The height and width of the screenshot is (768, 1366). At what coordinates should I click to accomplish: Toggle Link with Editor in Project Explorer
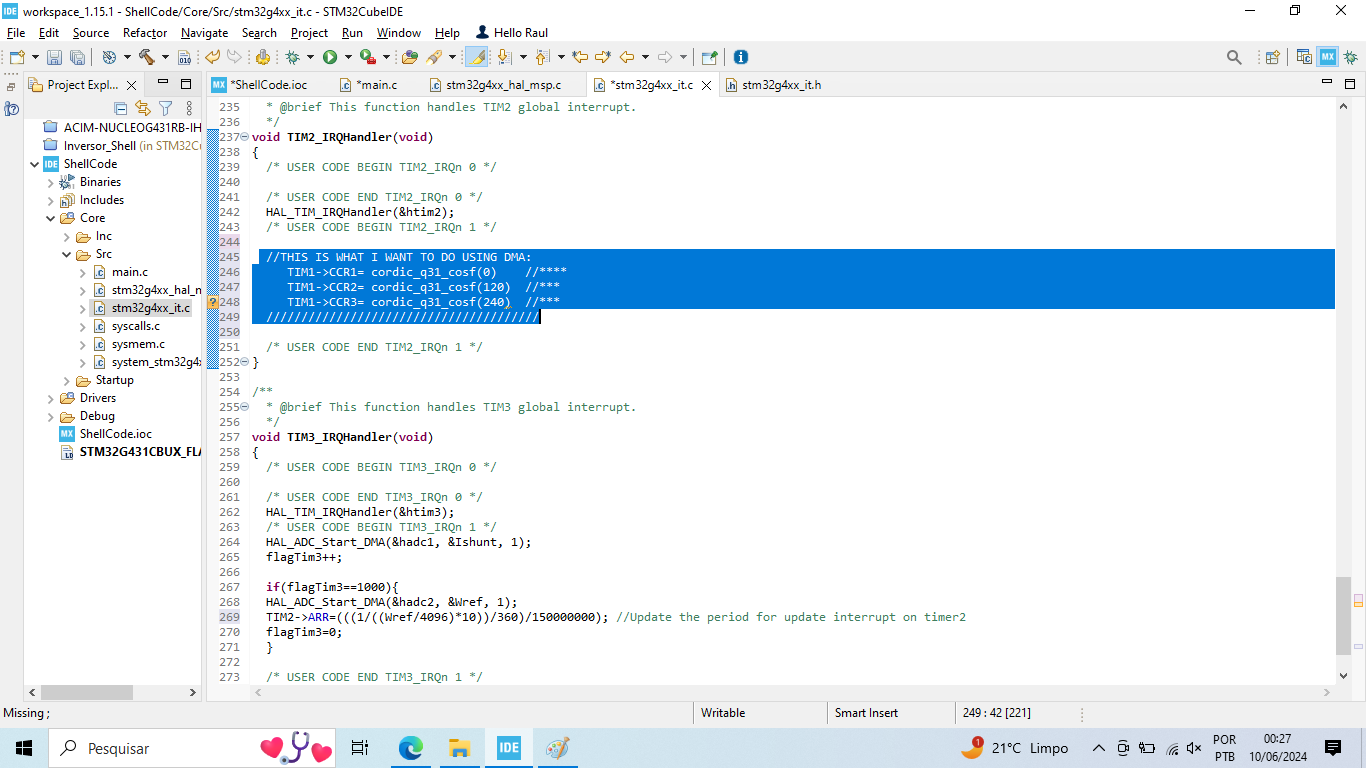[x=143, y=108]
